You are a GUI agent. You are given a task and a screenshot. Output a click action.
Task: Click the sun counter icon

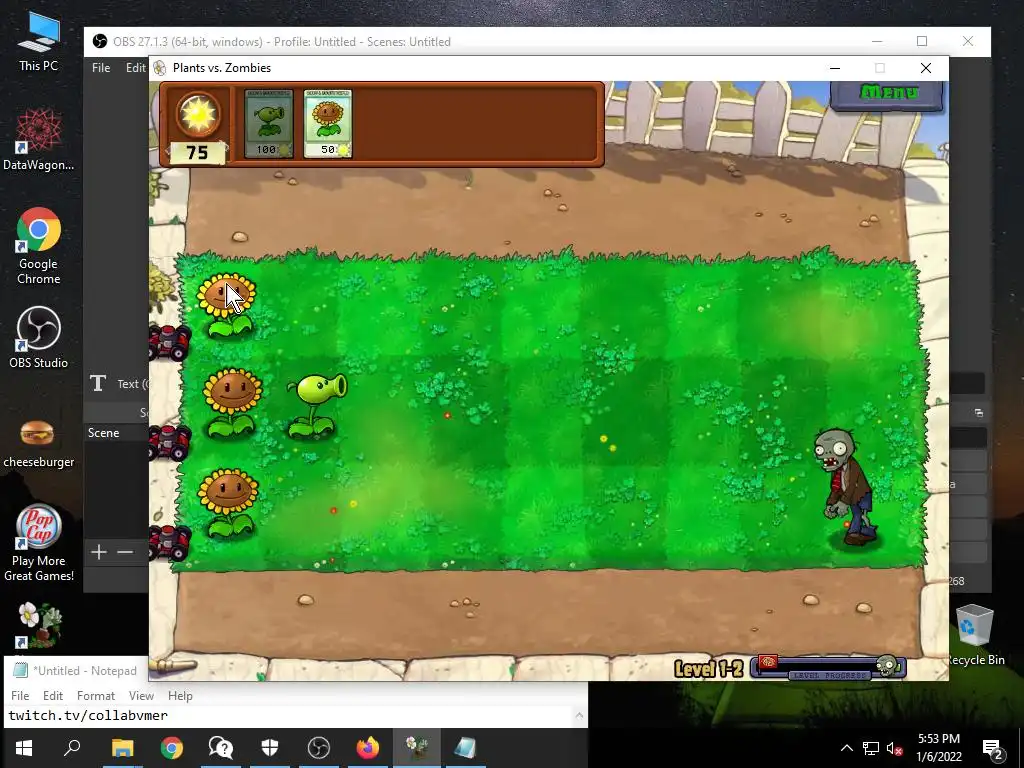pos(198,115)
